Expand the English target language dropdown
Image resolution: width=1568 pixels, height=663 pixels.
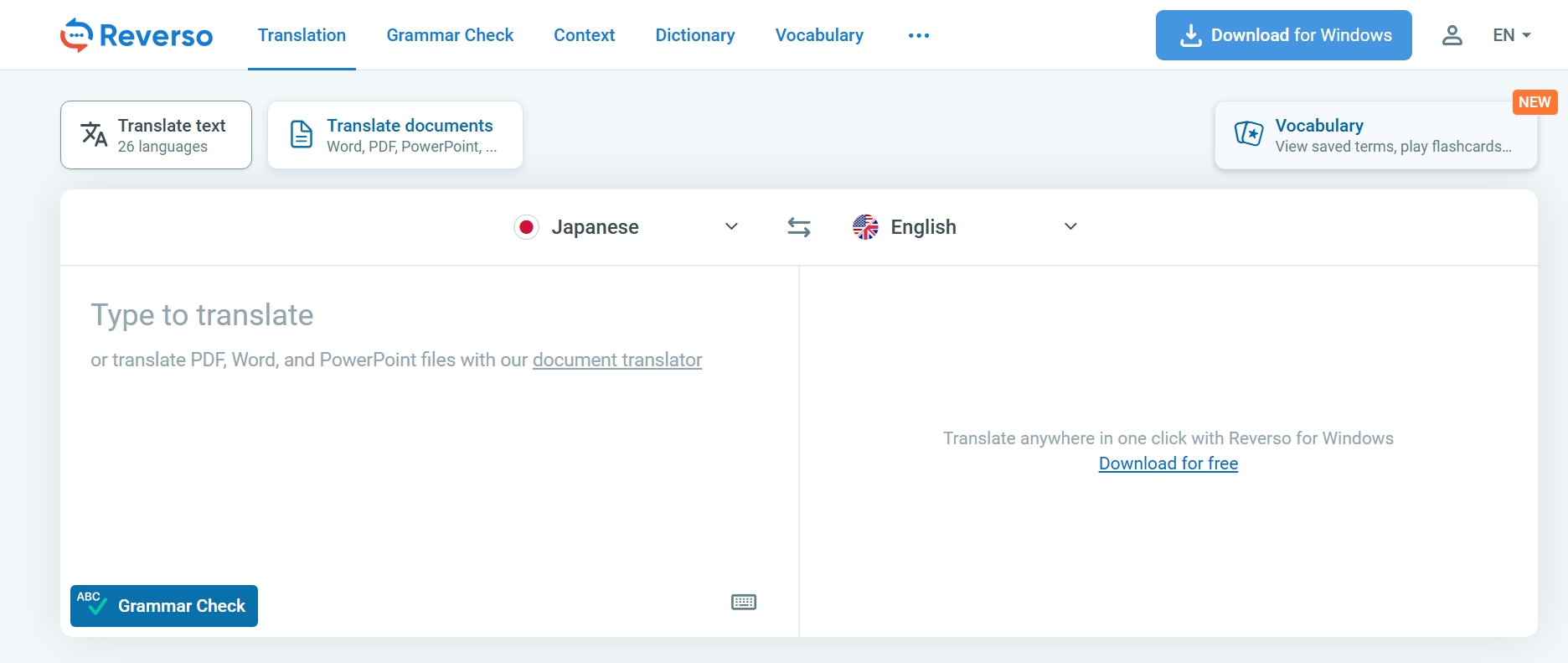tap(1070, 227)
